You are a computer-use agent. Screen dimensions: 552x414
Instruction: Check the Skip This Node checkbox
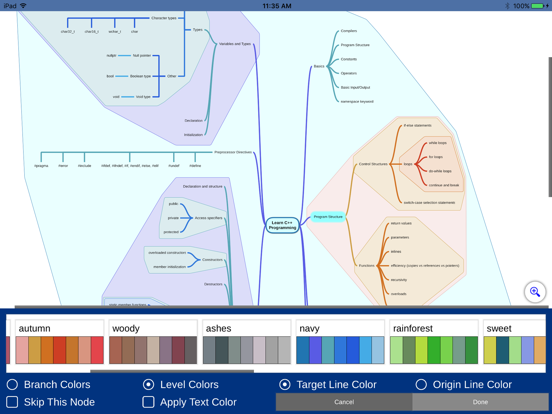point(12,402)
